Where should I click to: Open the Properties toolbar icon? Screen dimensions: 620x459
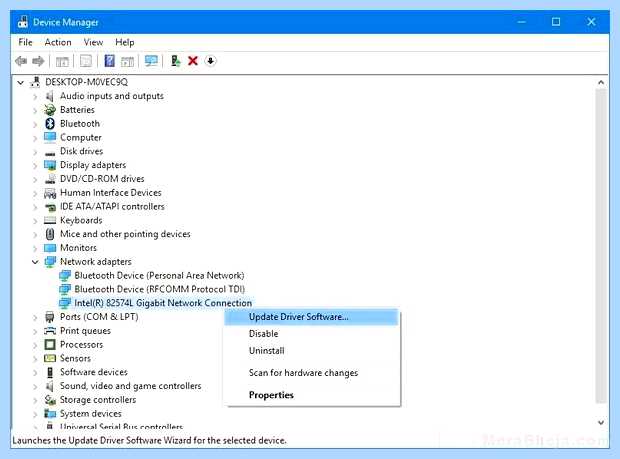86,61
